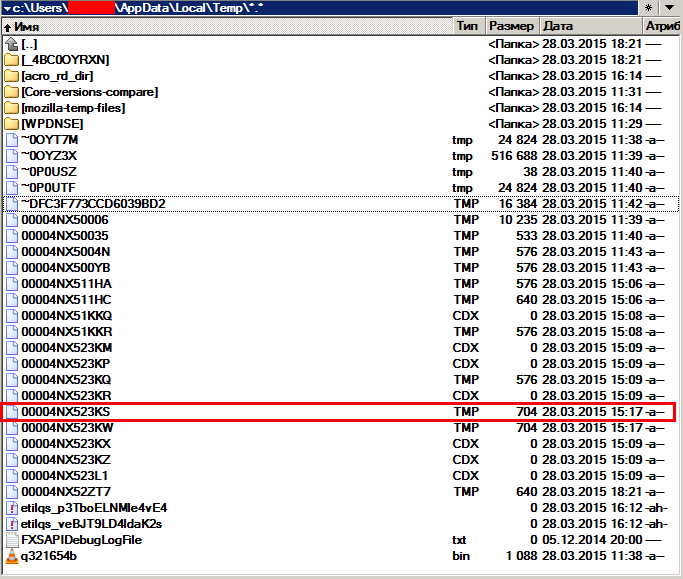The width and height of the screenshot is (683, 579).
Task: Click the txt type of FXSAPIDebugLogFile
Action: coord(459,540)
